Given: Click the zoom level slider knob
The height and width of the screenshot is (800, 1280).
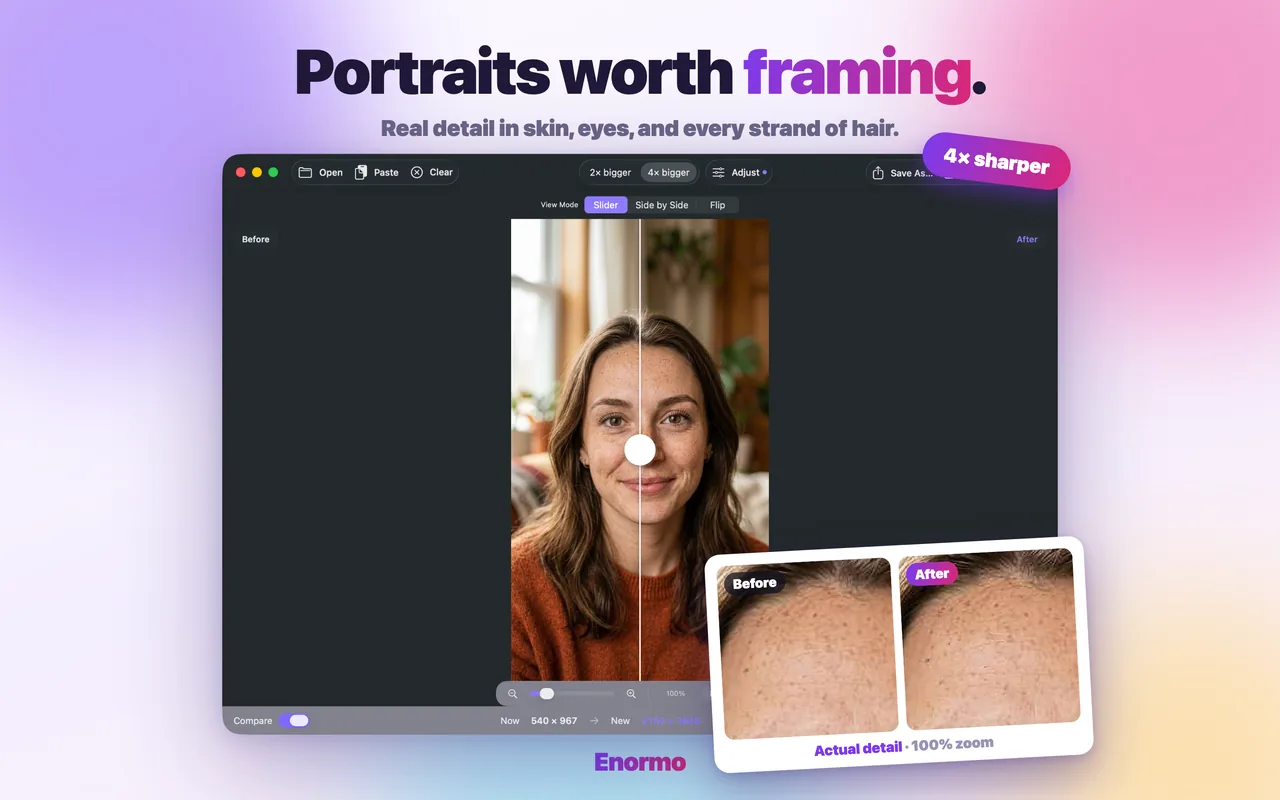Looking at the screenshot, I should 547,693.
